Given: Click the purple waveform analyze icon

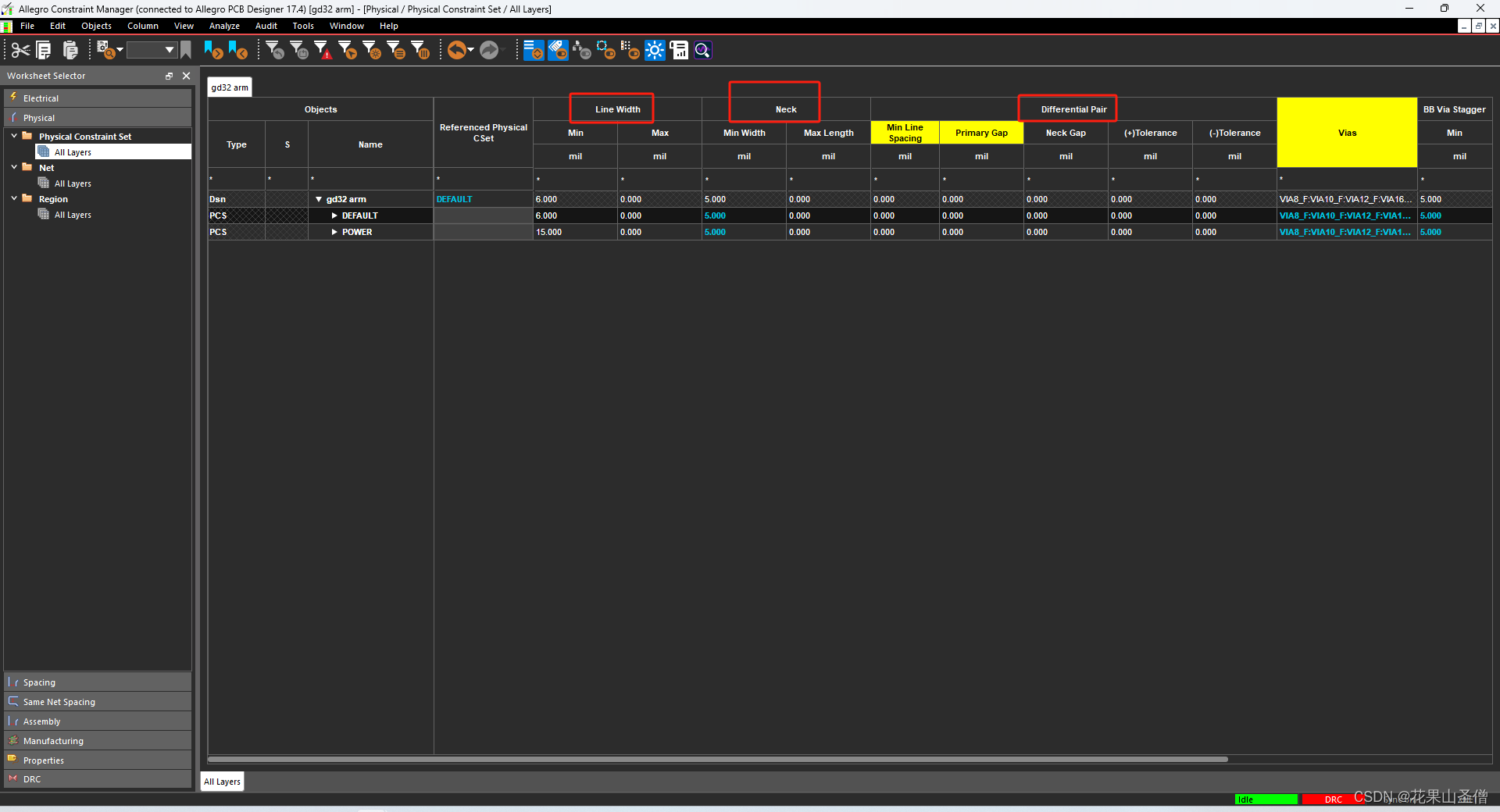Looking at the screenshot, I should [x=702, y=51].
